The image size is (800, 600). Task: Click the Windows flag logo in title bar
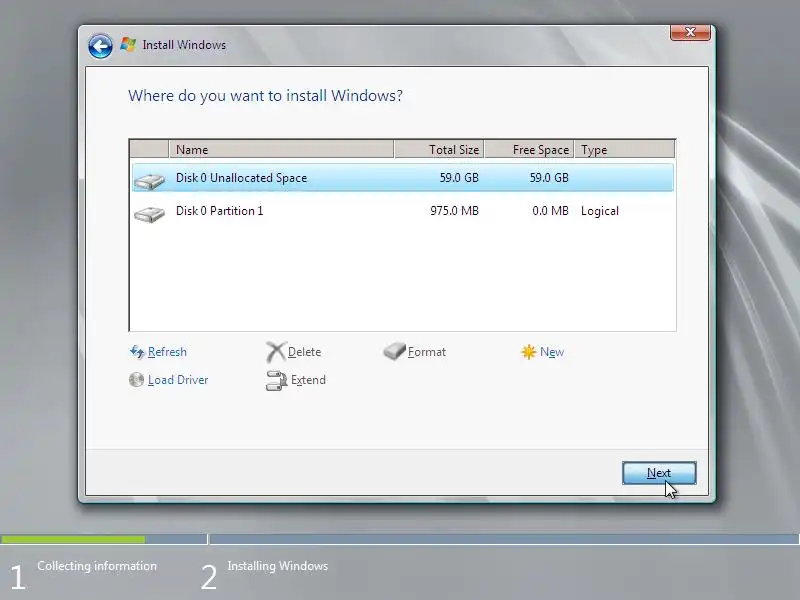(x=128, y=45)
